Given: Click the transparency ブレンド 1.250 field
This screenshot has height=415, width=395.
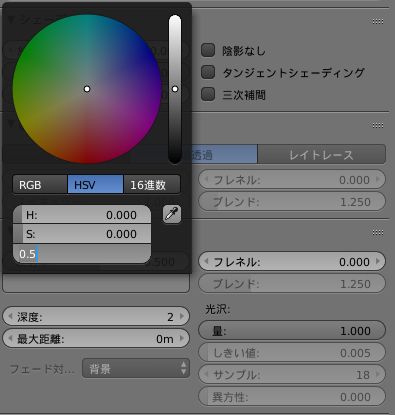Looking at the screenshot, I should pyautogui.click(x=292, y=202).
